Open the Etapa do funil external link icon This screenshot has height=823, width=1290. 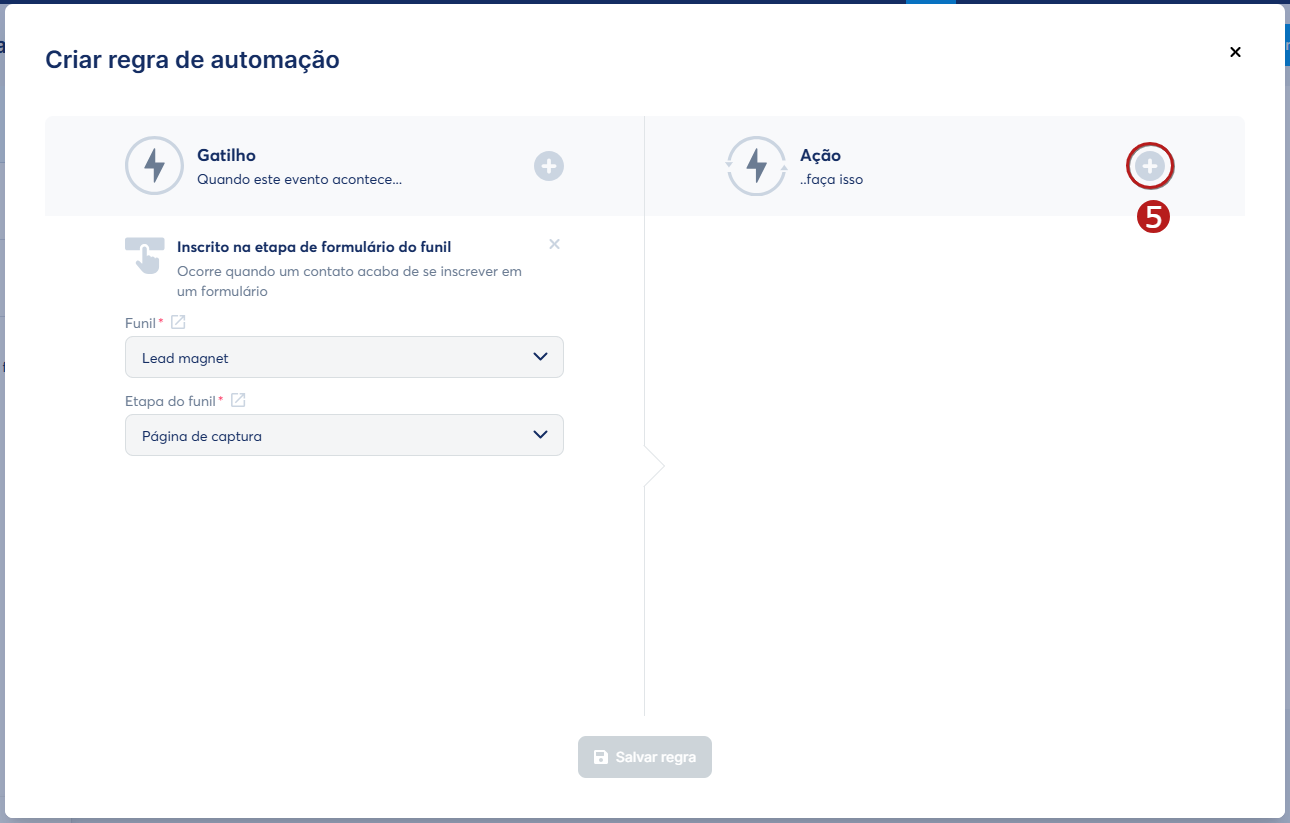pos(238,400)
